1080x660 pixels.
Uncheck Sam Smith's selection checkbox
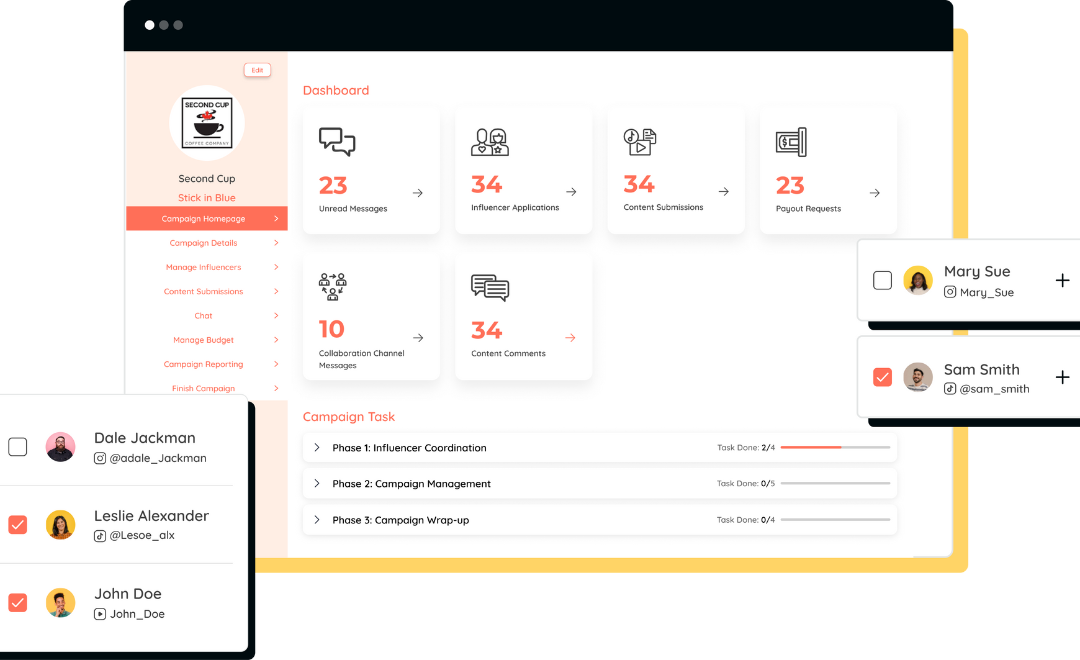[882, 377]
